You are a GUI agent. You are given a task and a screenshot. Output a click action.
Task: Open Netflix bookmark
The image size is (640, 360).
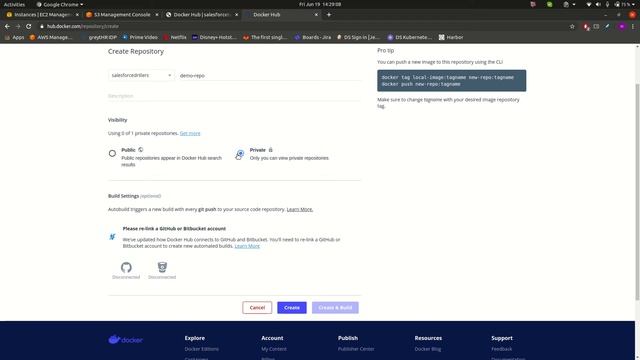pos(175,37)
